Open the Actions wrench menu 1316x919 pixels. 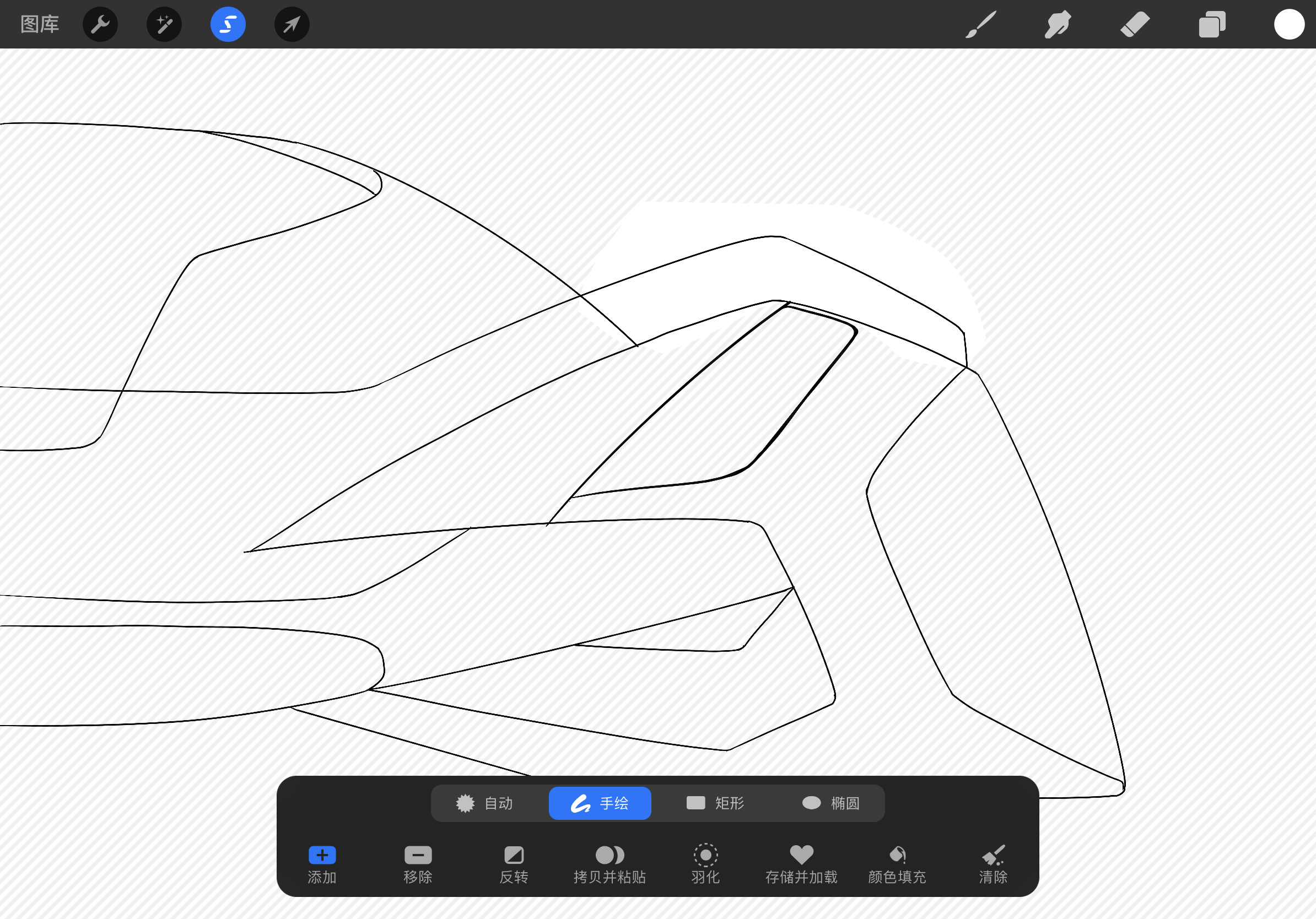click(x=100, y=24)
